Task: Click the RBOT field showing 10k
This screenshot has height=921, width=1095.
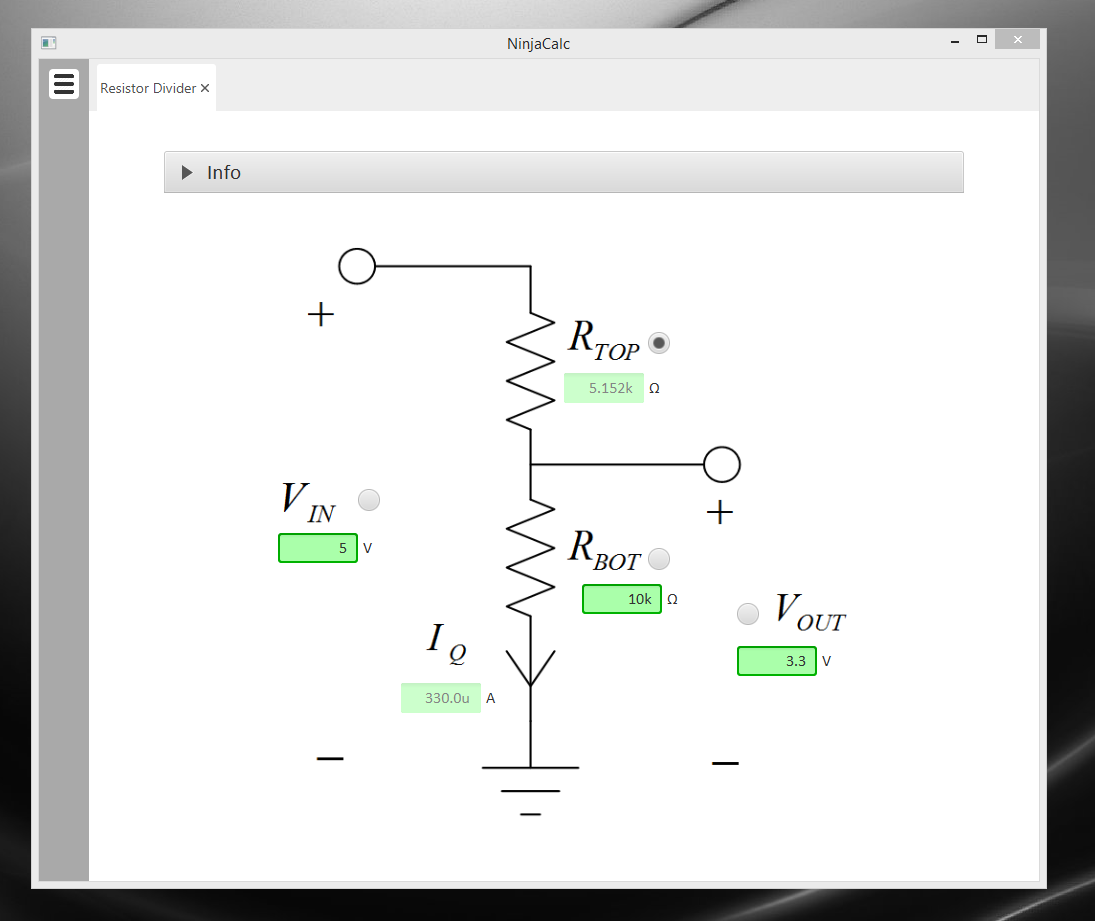Action: [x=621, y=599]
